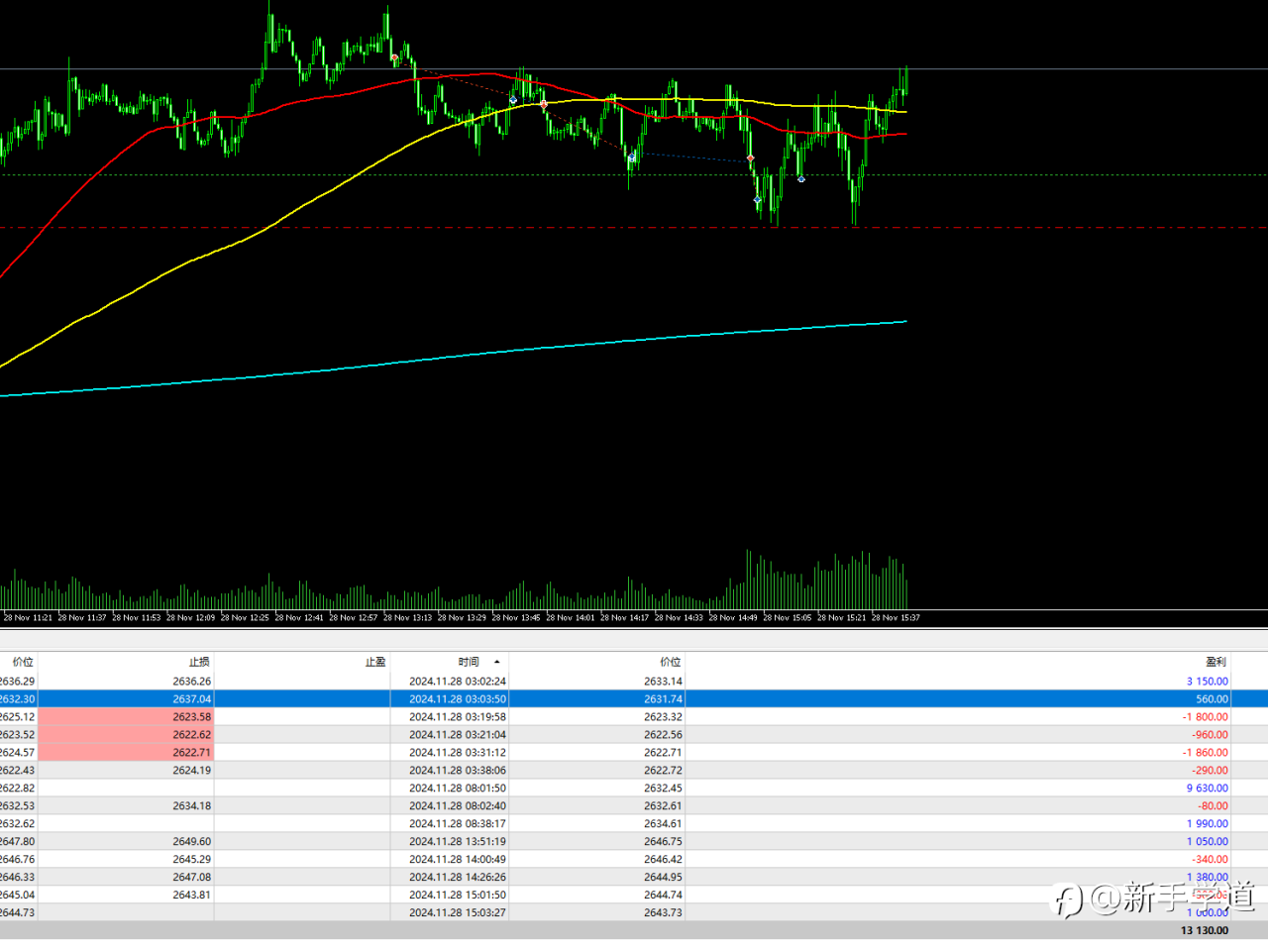Select the green dotted horizontal level line
Viewport: 1268px width, 952px height.
coord(634,175)
